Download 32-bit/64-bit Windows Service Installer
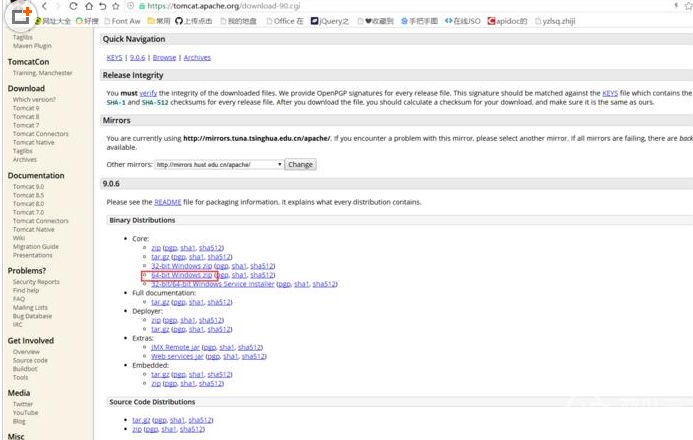Image resolution: width=693 pixels, height=440 pixels. (213, 284)
